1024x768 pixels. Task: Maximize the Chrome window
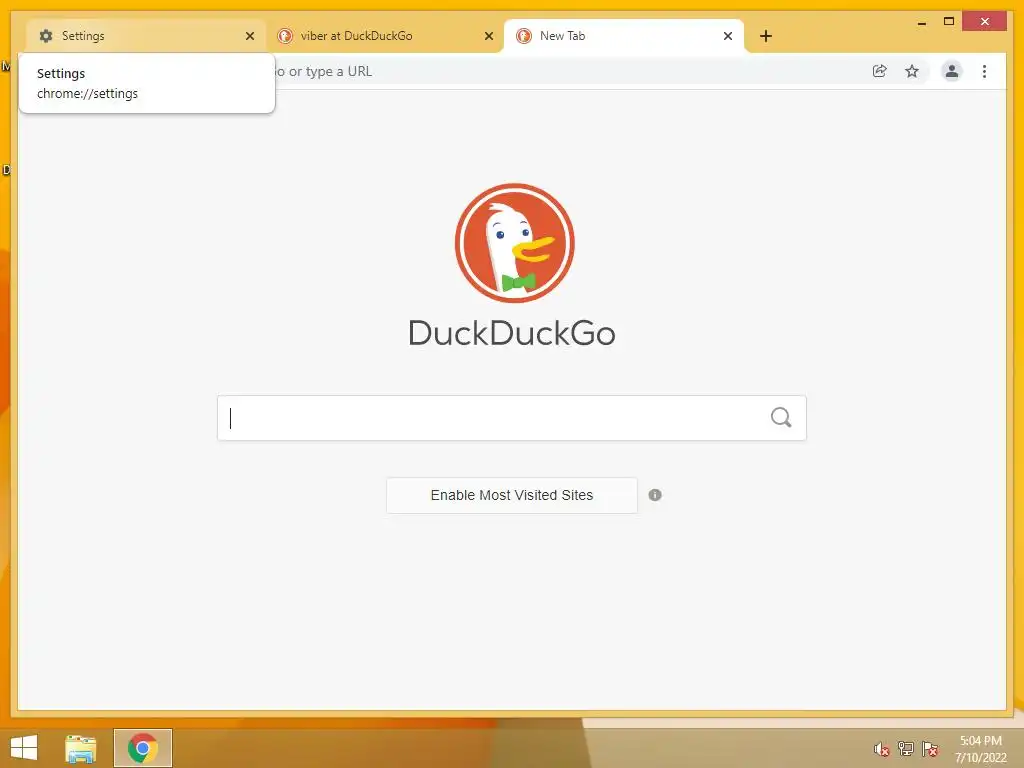pos(949,22)
